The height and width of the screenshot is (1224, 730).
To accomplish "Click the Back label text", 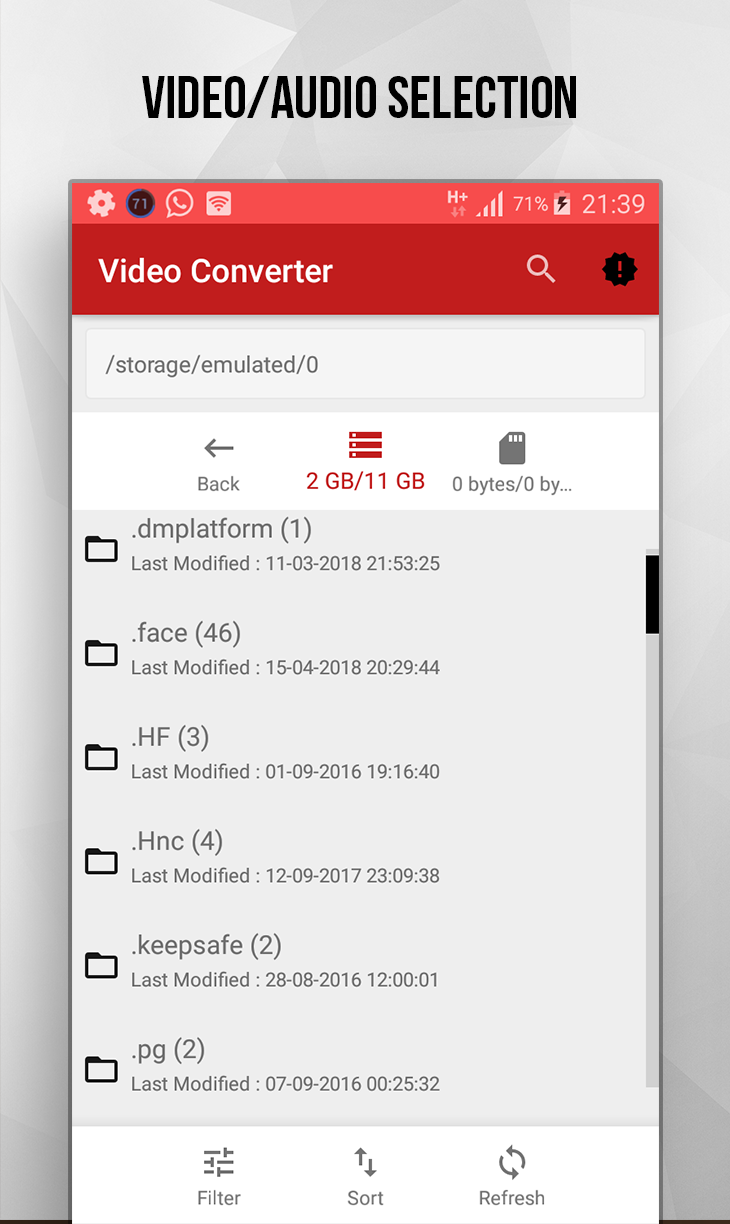I will 218,484.
